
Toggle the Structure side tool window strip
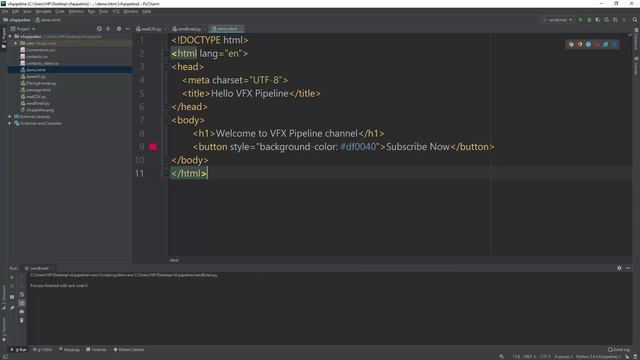pos(4,298)
